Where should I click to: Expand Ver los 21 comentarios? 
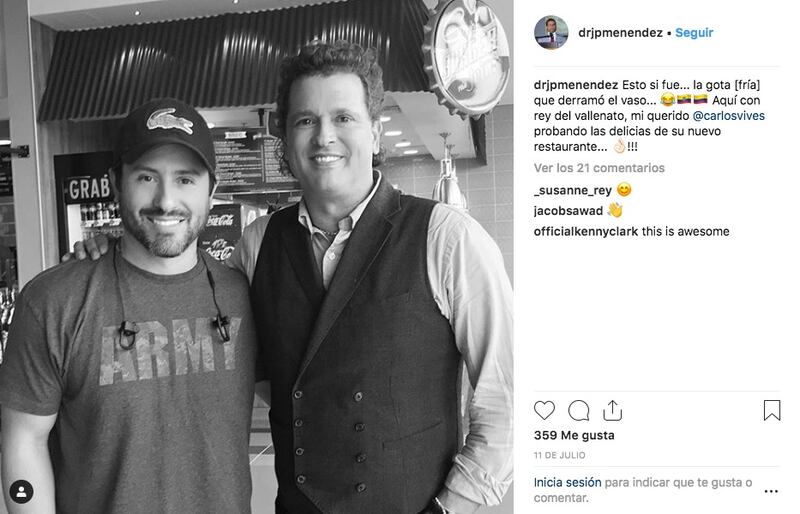click(x=599, y=168)
